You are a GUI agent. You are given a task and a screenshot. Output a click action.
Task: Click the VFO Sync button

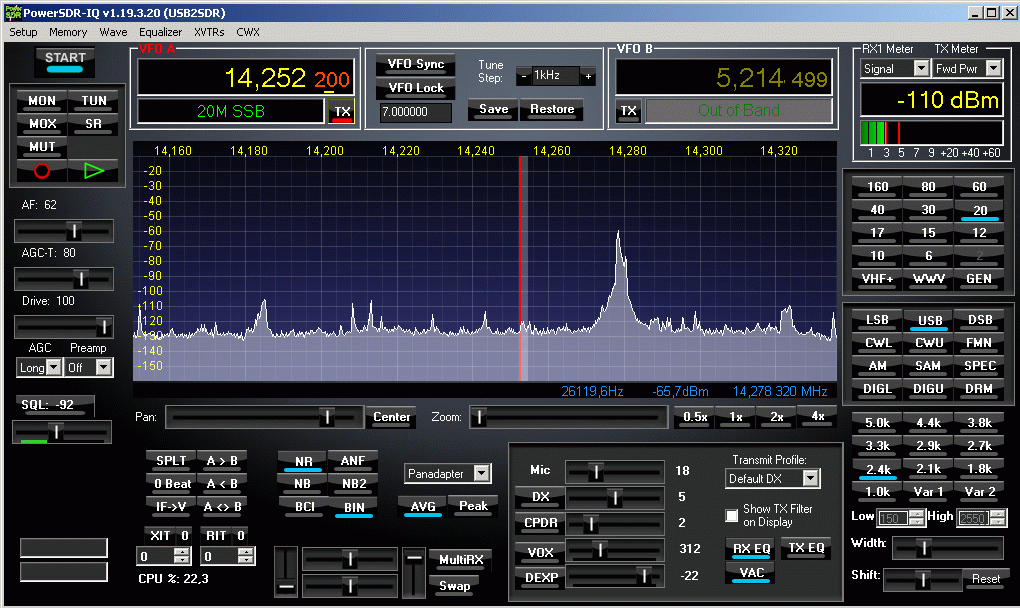(416, 64)
